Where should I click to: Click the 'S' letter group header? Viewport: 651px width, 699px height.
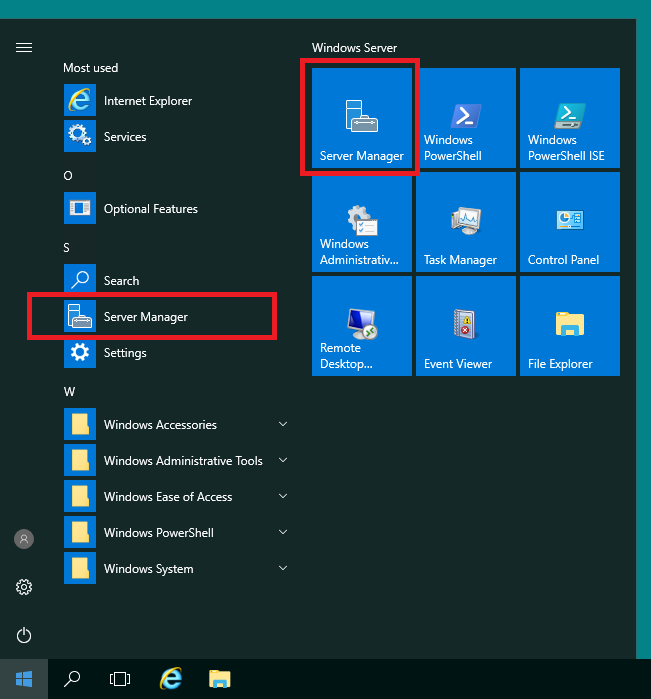[x=66, y=248]
